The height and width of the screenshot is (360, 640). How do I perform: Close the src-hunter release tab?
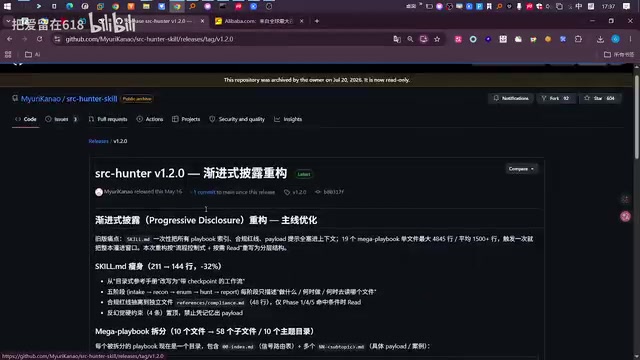[x=202, y=21]
